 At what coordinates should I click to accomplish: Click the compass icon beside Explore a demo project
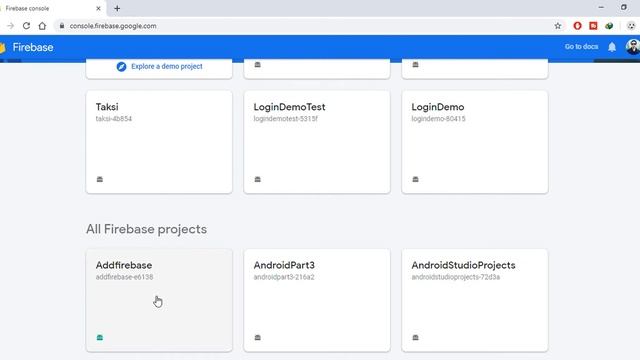click(x=121, y=67)
